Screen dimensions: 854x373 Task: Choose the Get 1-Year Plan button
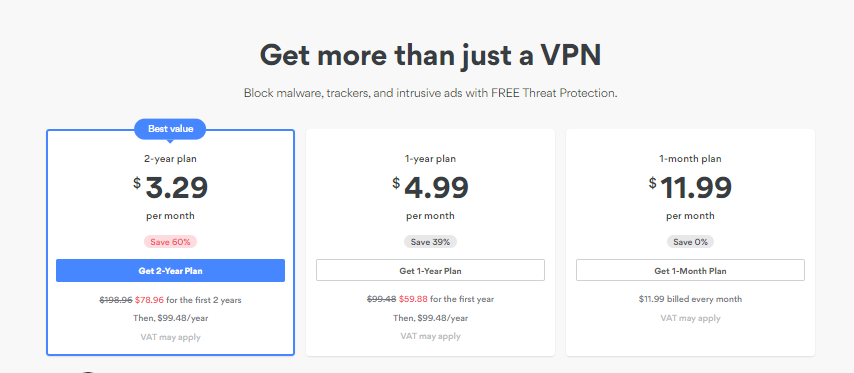click(x=430, y=270)
